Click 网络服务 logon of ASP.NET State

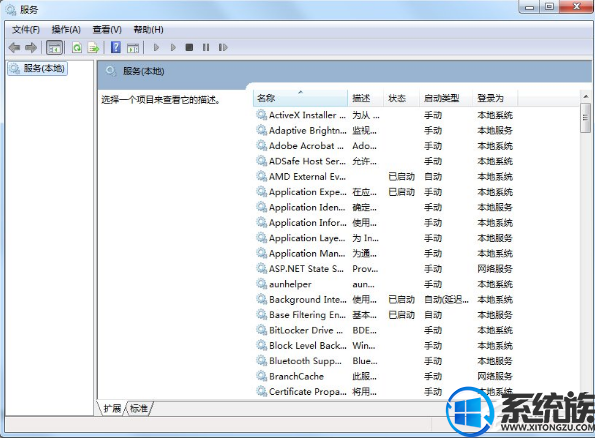tap(495, 269)
